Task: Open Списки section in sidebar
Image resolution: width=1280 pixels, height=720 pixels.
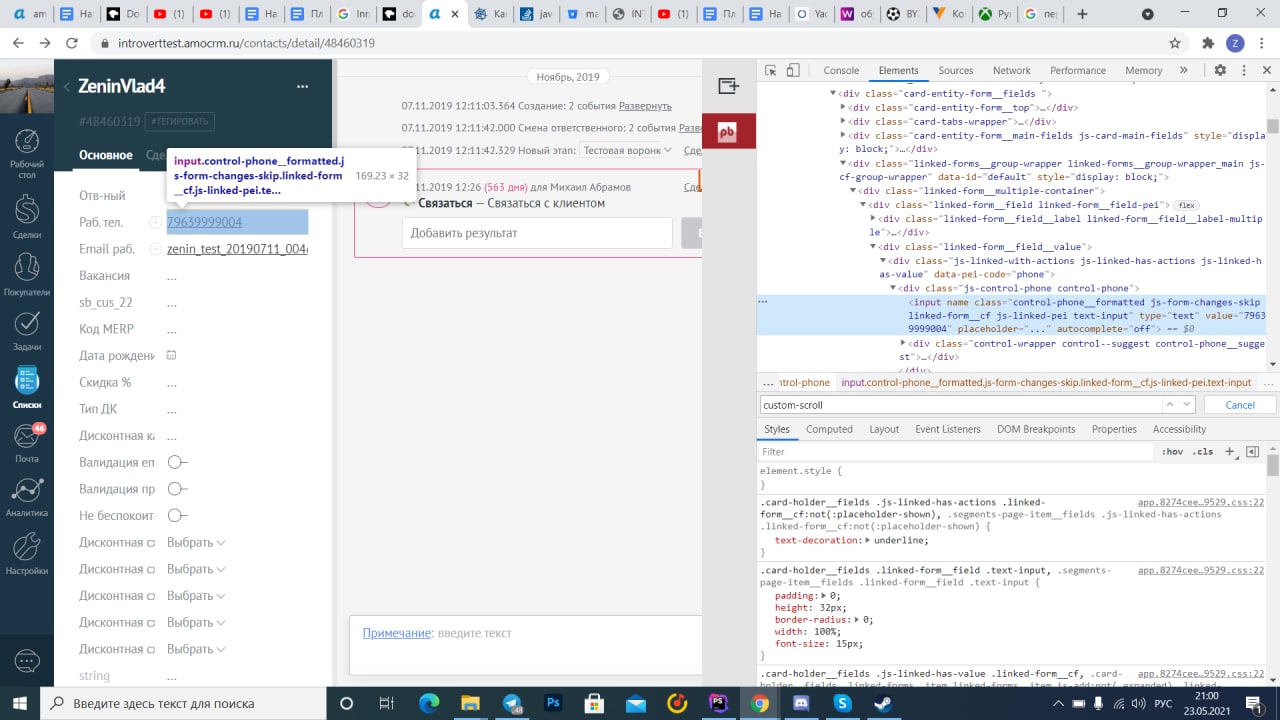Action: (27, 389)
